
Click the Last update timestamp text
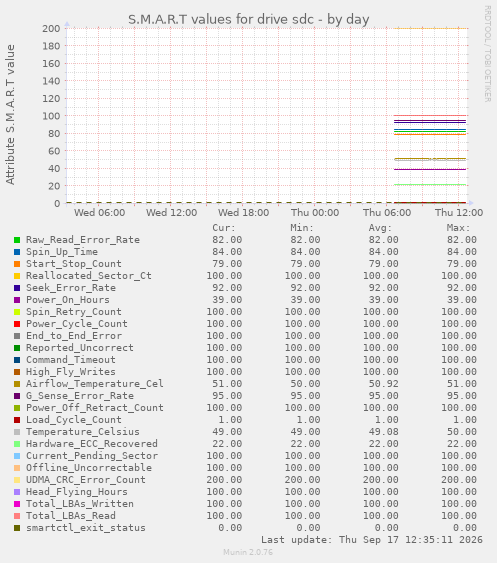(x=372, y=540)
